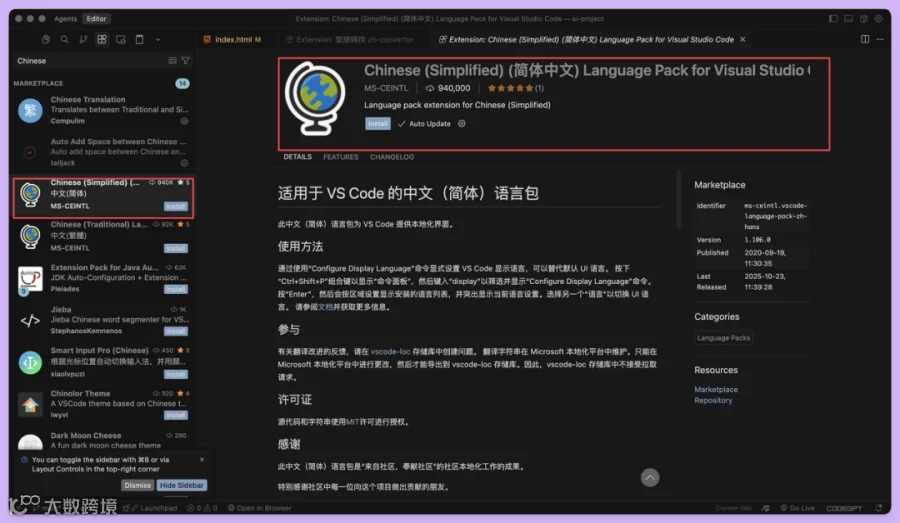Select the Dark Moon Cheese extension

coord(103,440)
